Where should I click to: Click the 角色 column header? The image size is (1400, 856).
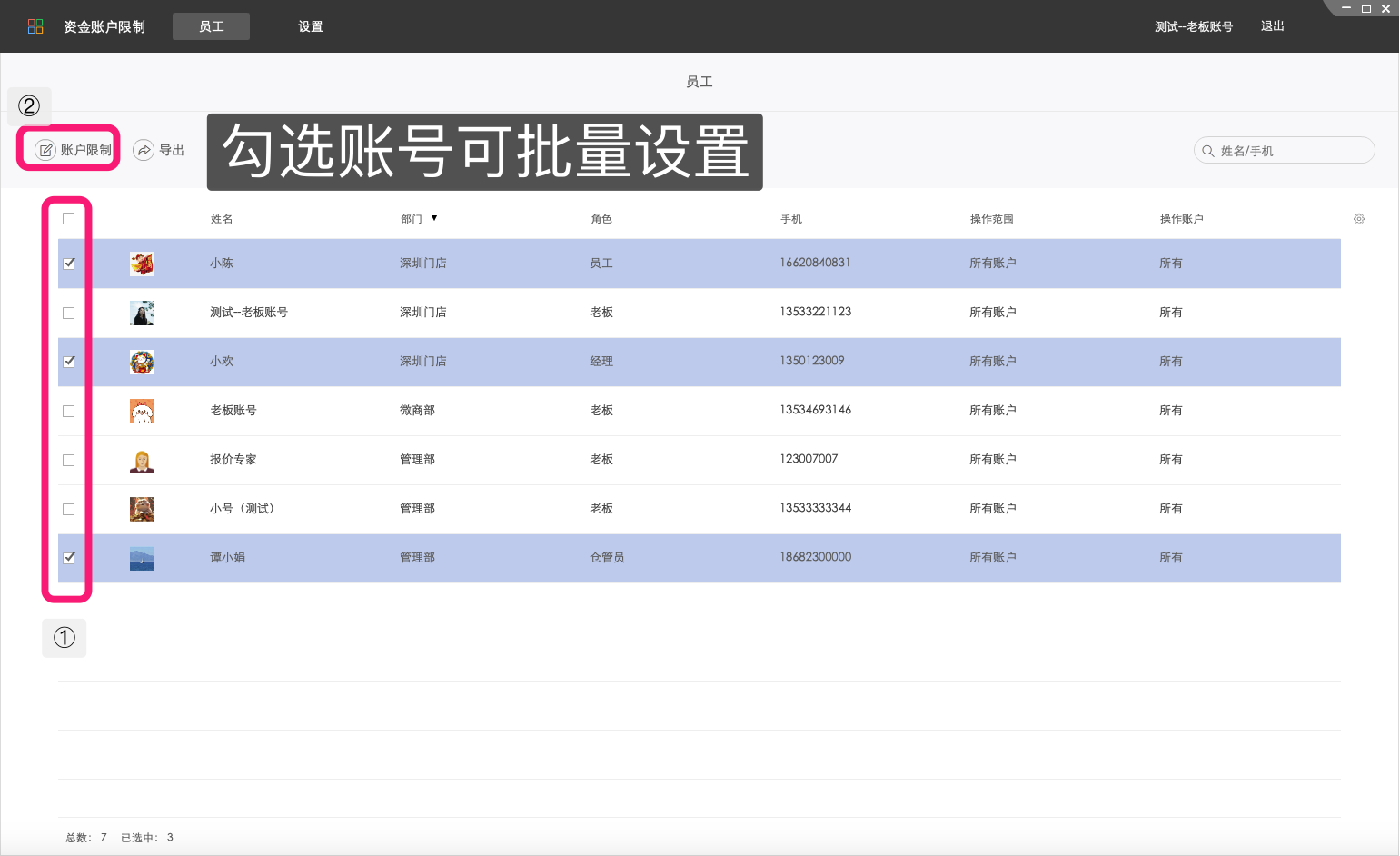[x=601, y=219]
